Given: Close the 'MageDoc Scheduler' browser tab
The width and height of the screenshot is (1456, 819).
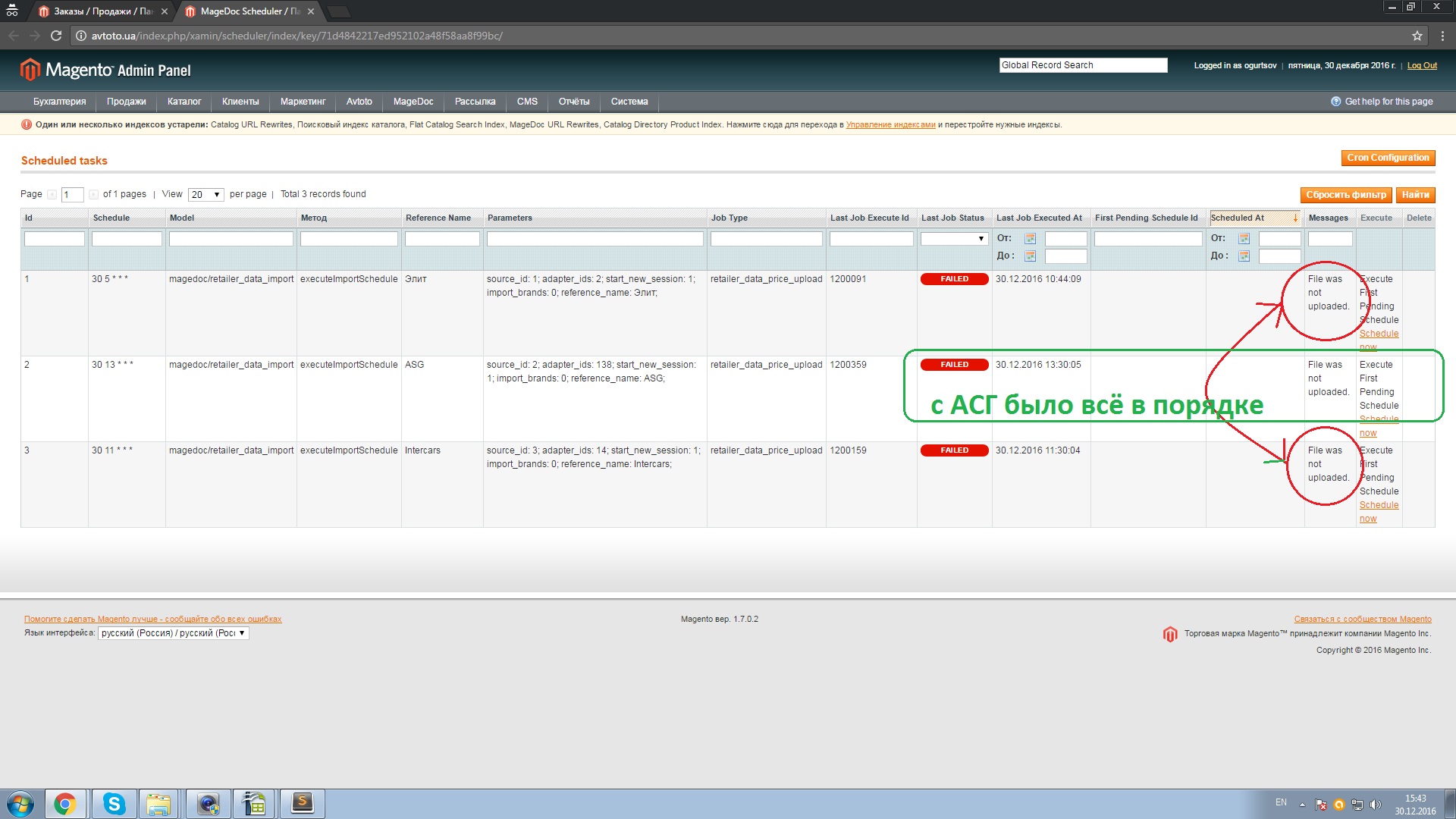Looking at the screenshot, I should [311, 11].
